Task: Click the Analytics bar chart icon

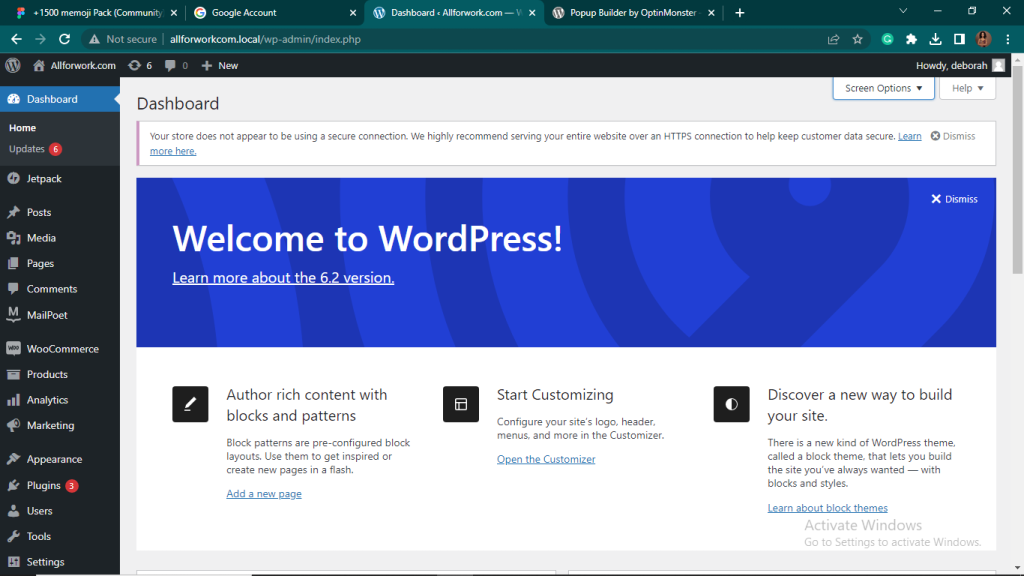Action: click(14, 400)
